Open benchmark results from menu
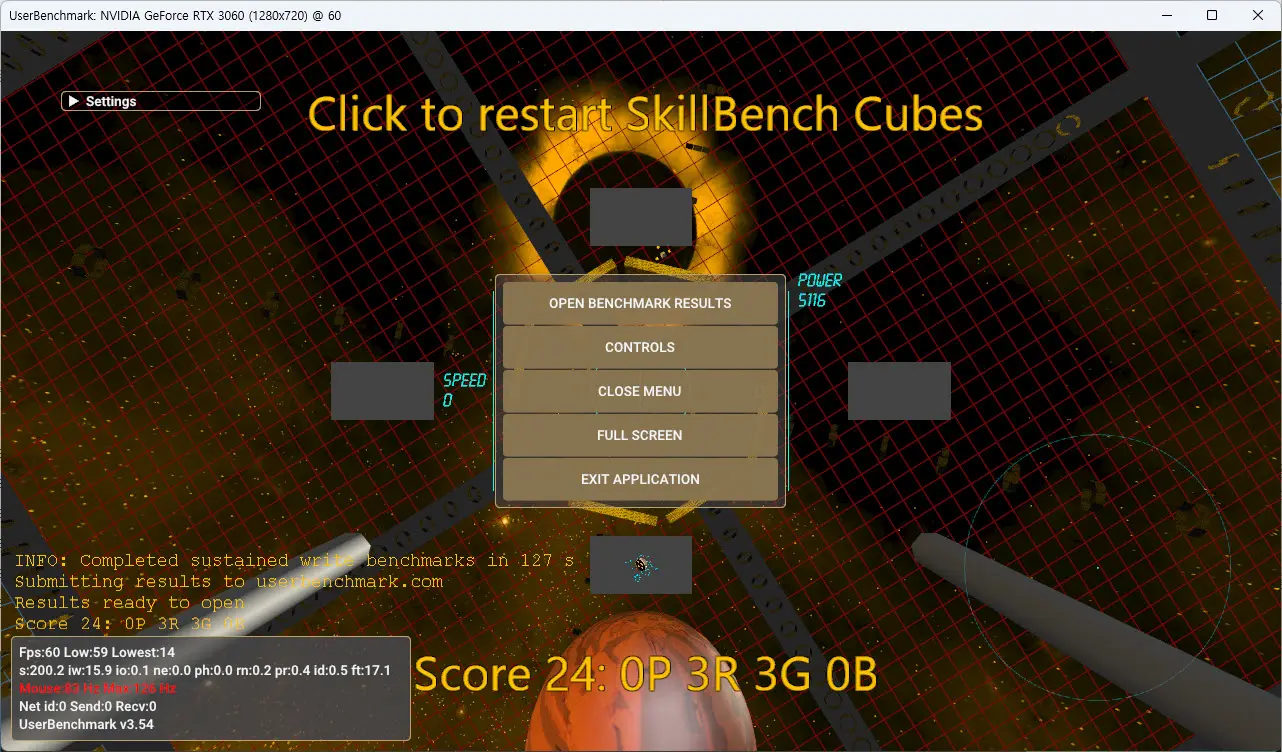Screen dimensions: 1282x752 [640, 303]
